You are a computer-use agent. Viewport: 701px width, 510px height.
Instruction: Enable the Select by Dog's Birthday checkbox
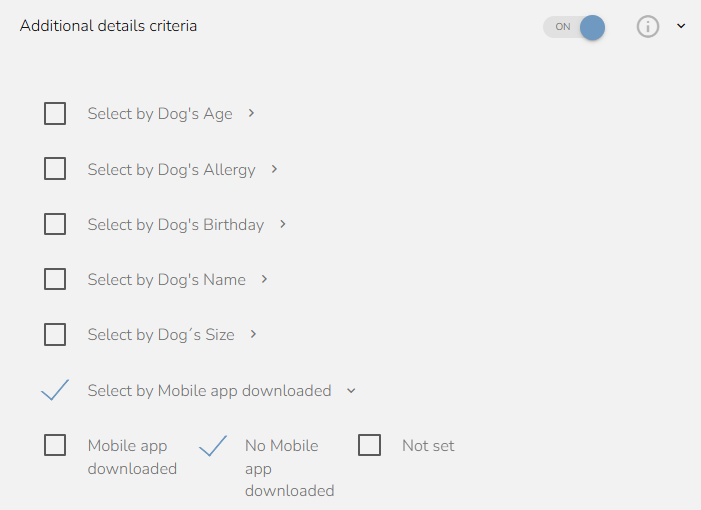55,224
